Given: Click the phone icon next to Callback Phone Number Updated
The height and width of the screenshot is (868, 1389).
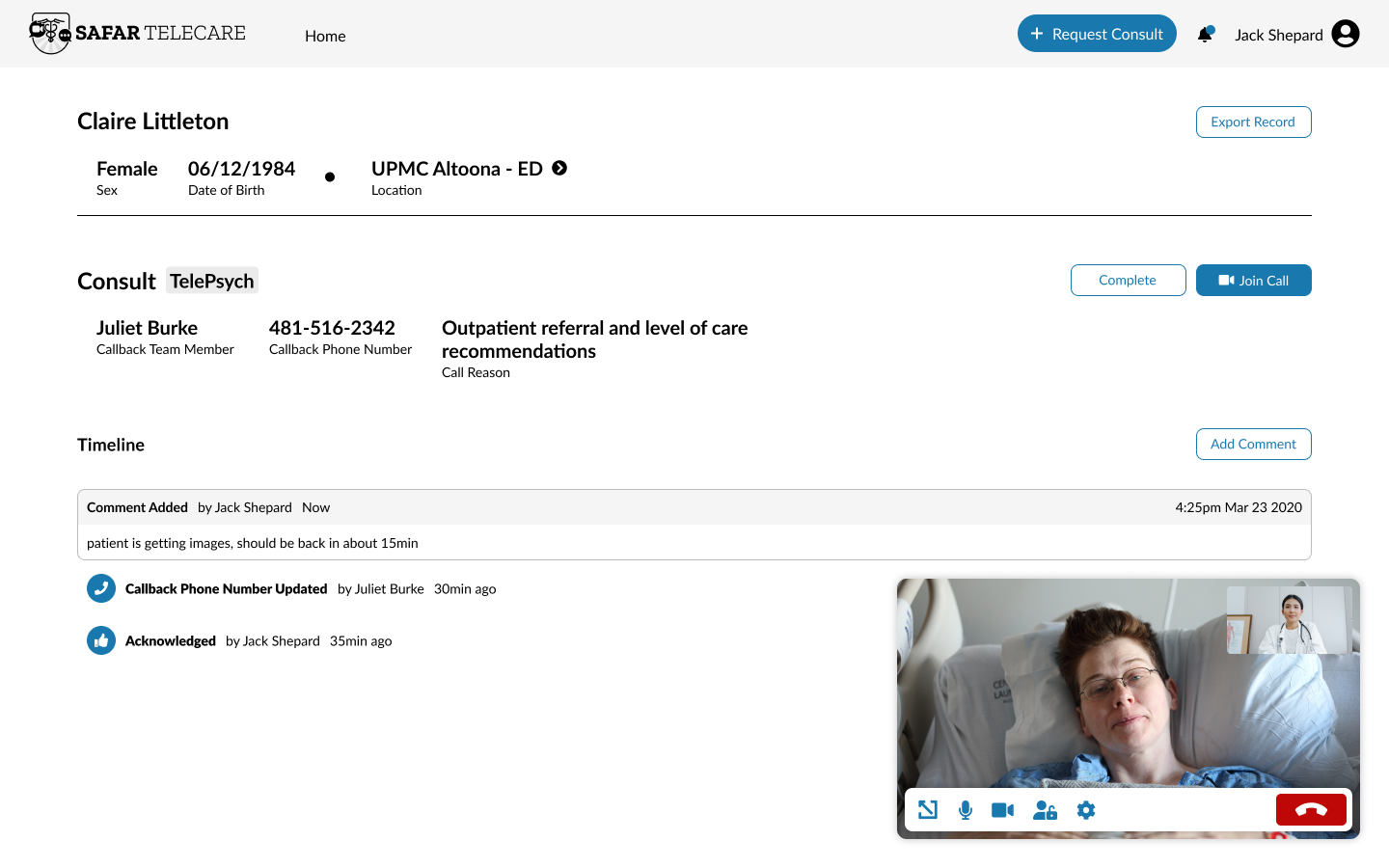Looking at the screenshot, I should coord(100,588).
